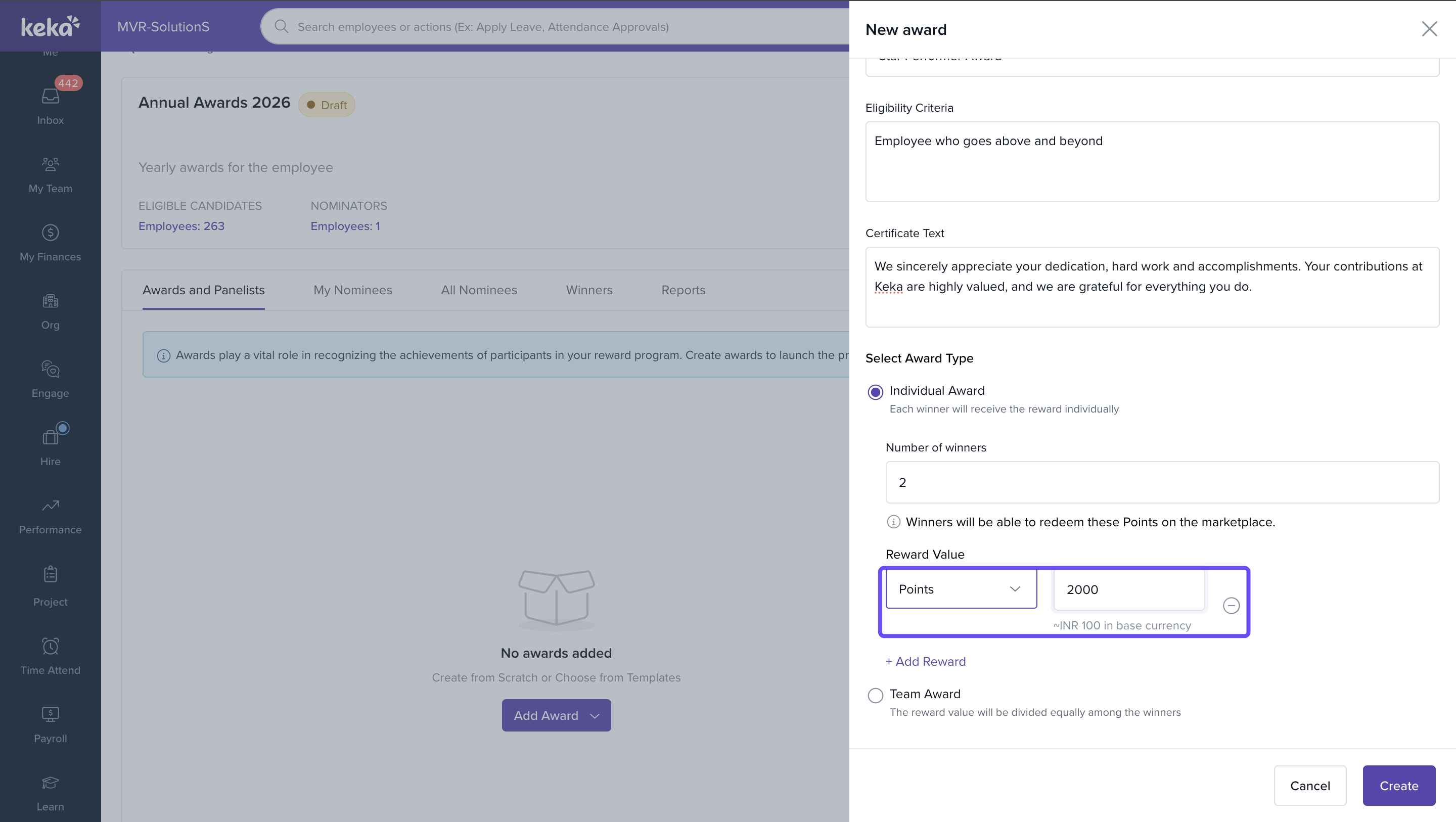Remove reward using the minus circle icon
This screenshot has width=1456, height=822.
1231,606
